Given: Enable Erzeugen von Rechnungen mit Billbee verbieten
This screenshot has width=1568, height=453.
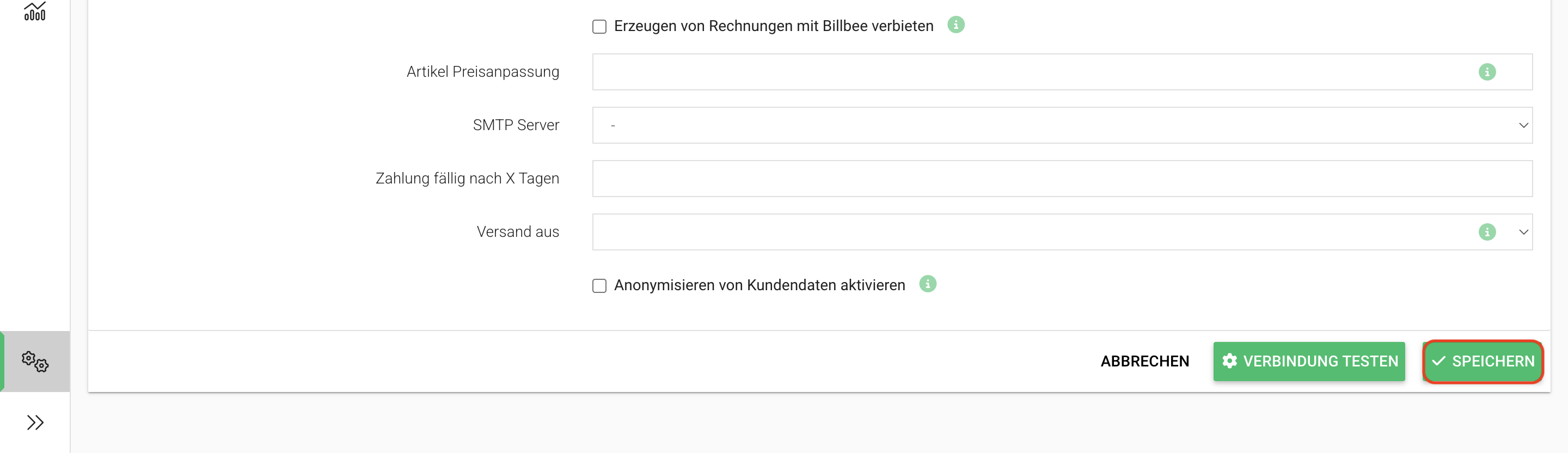Looking at the screenshot, I should point(599,27).
